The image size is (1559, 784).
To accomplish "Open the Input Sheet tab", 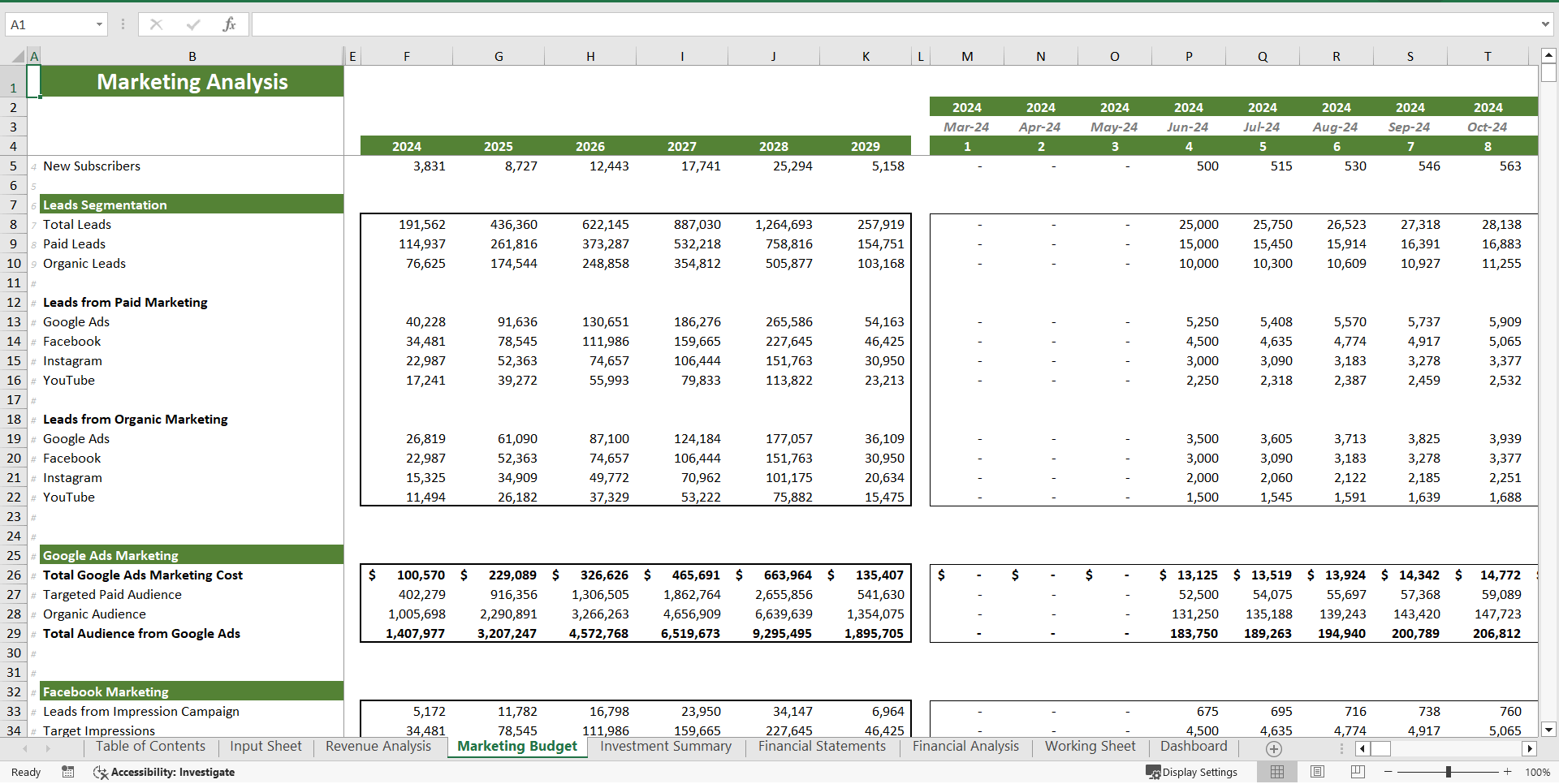I will pyautogui.click(x=266, y=747).
